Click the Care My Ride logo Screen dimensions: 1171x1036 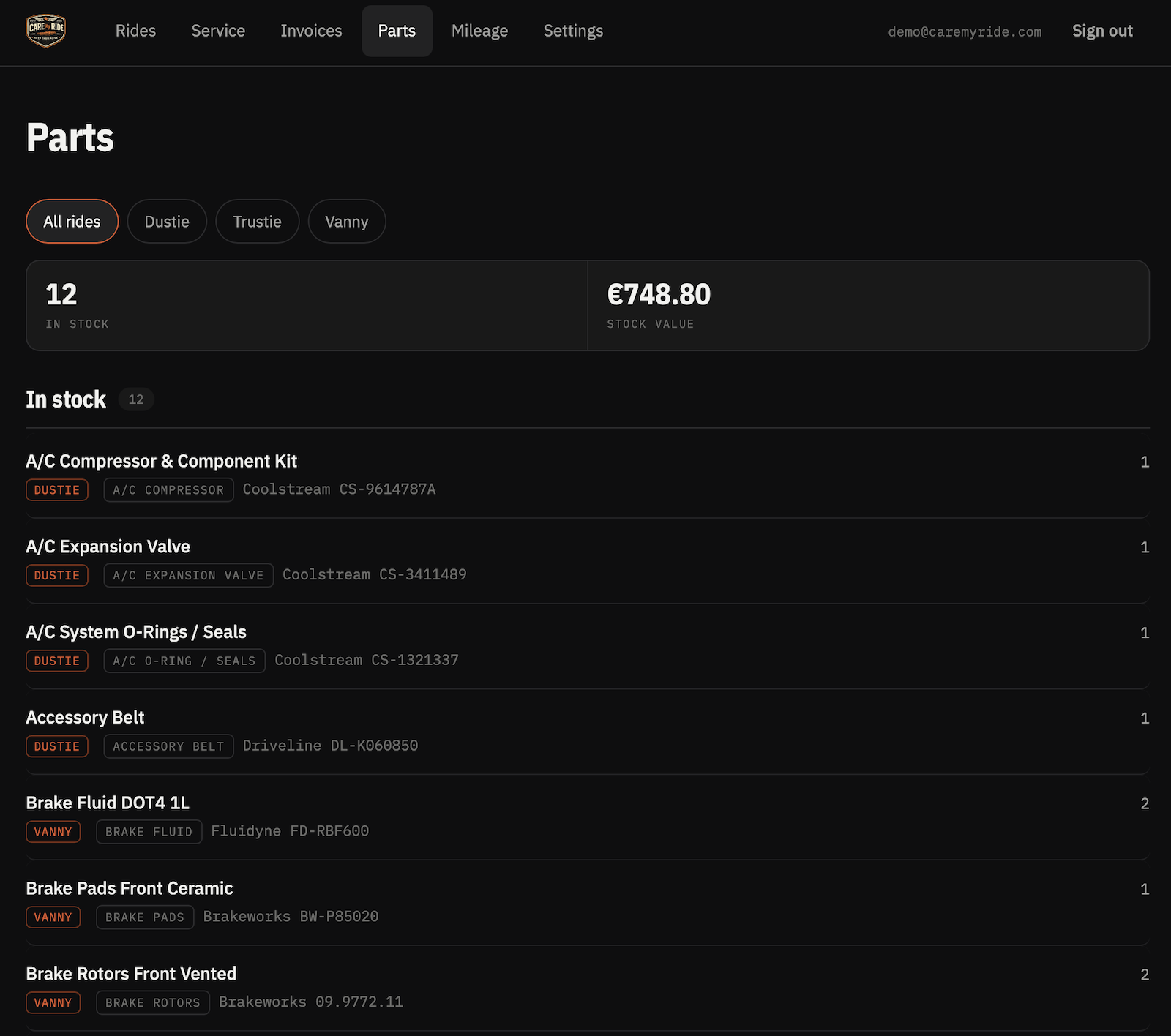[46, 31]
